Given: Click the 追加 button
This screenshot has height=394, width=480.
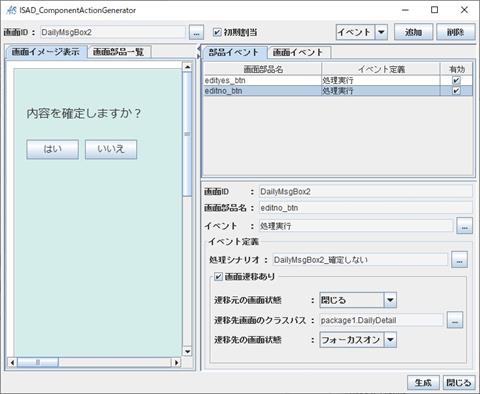Looking at the screenshot, I should (x=413, y=32).
